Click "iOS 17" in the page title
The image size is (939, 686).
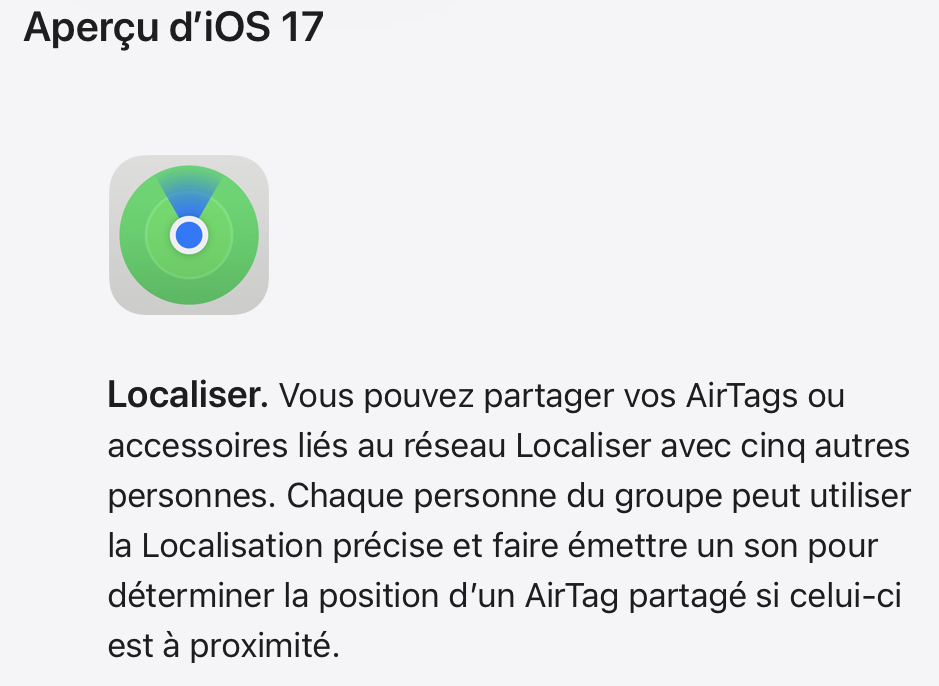(264, 26)
